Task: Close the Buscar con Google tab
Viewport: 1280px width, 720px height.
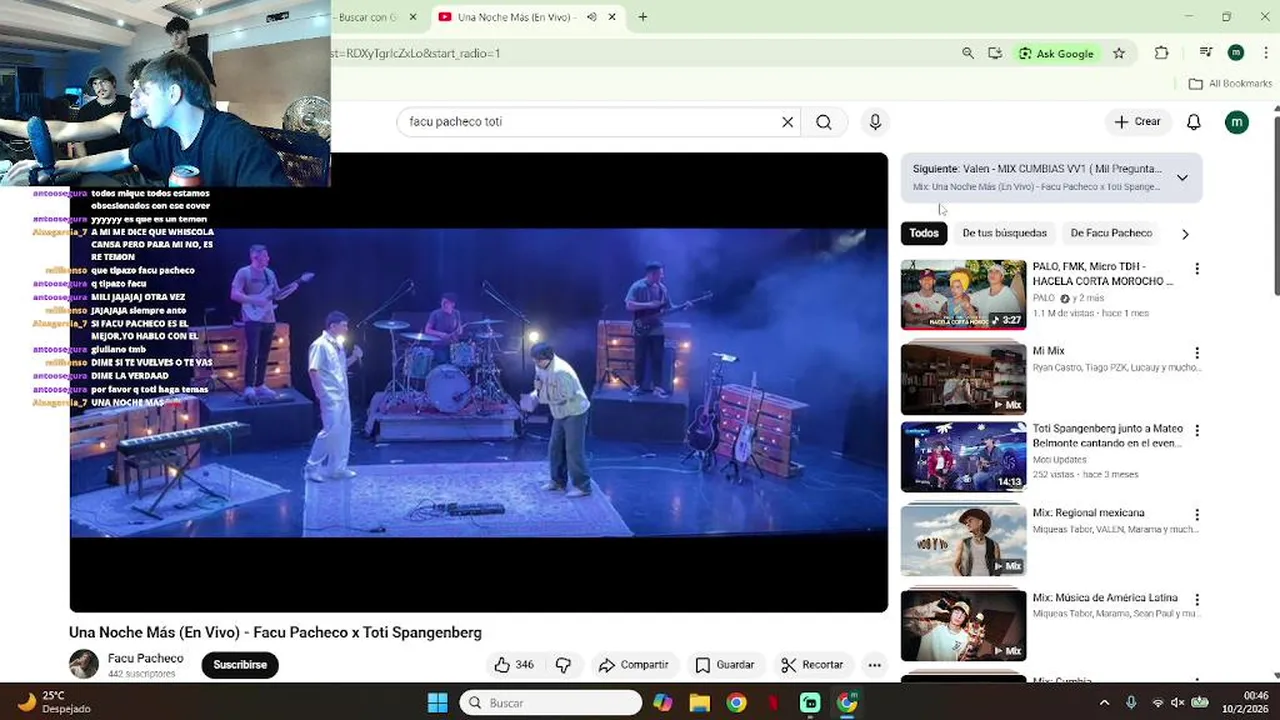Action: click(413, 17)
